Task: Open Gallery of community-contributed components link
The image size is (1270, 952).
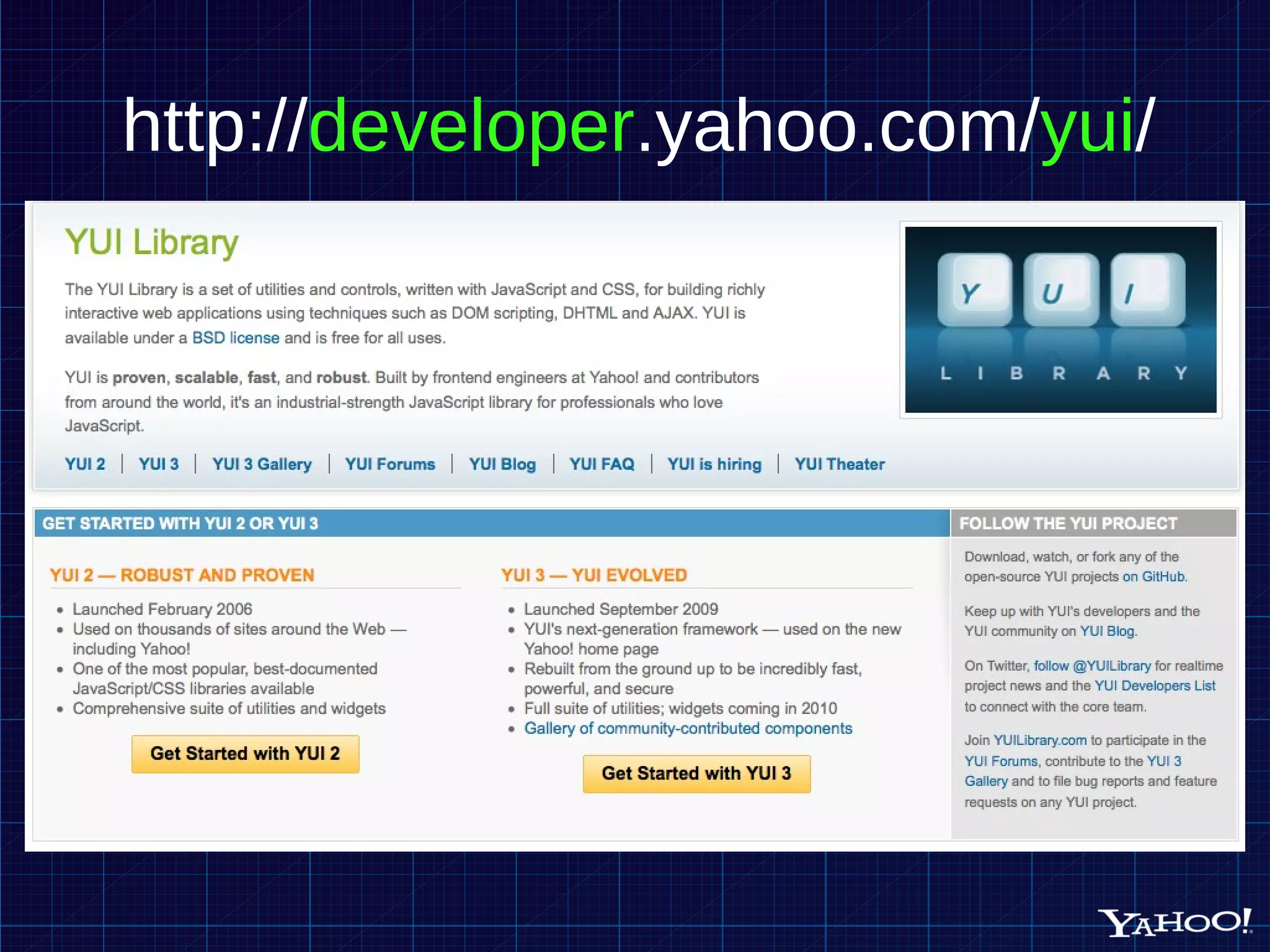Action: [x=688, y=728]
